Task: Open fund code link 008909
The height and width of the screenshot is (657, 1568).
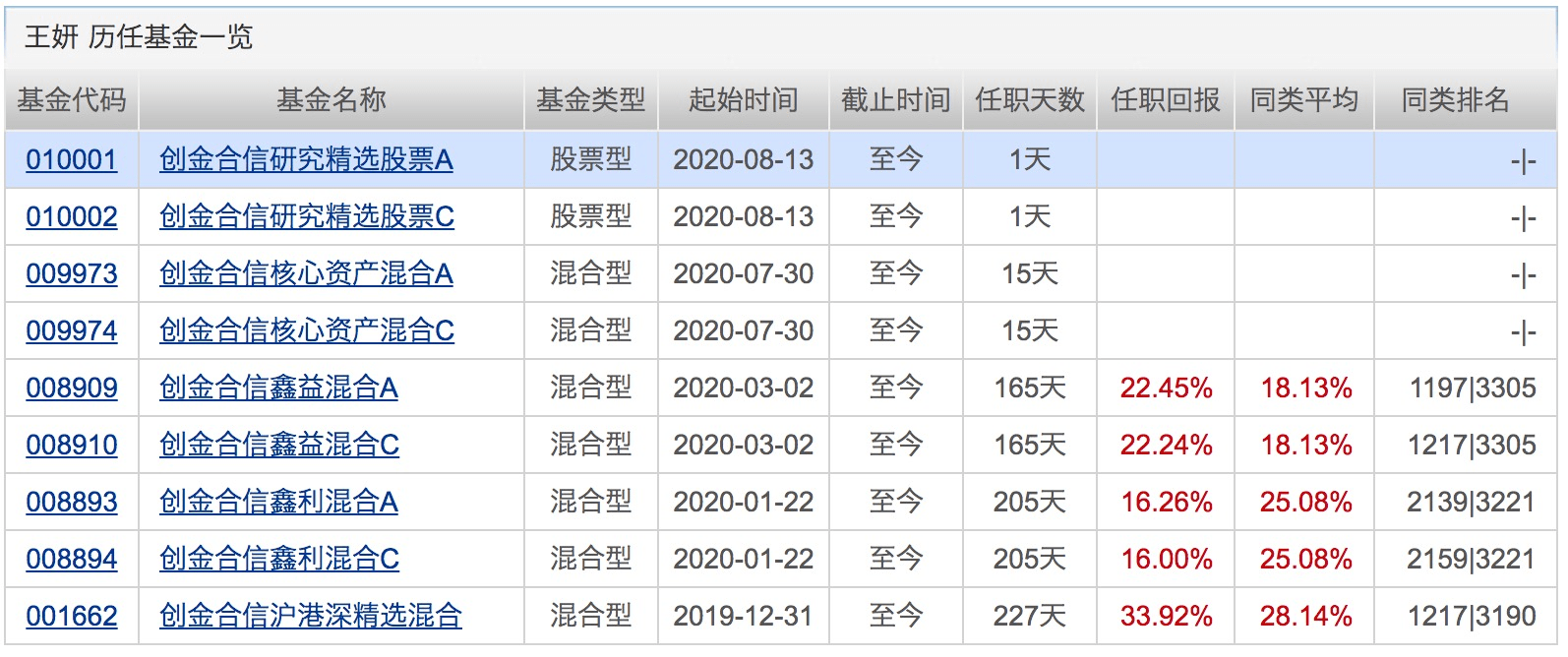Action: pos(72,388)
